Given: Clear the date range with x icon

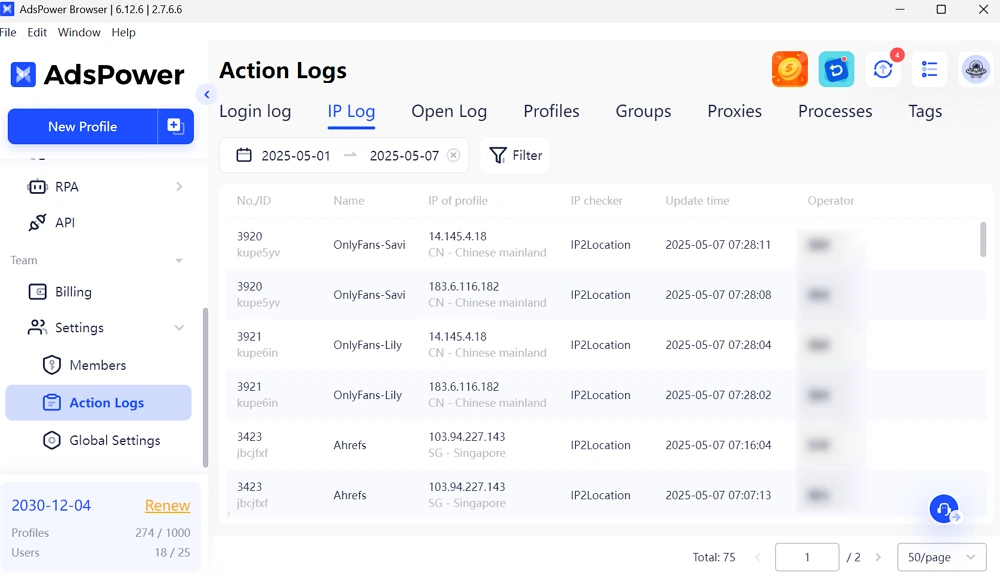Looking at the screenshot, I should (453, 156).
